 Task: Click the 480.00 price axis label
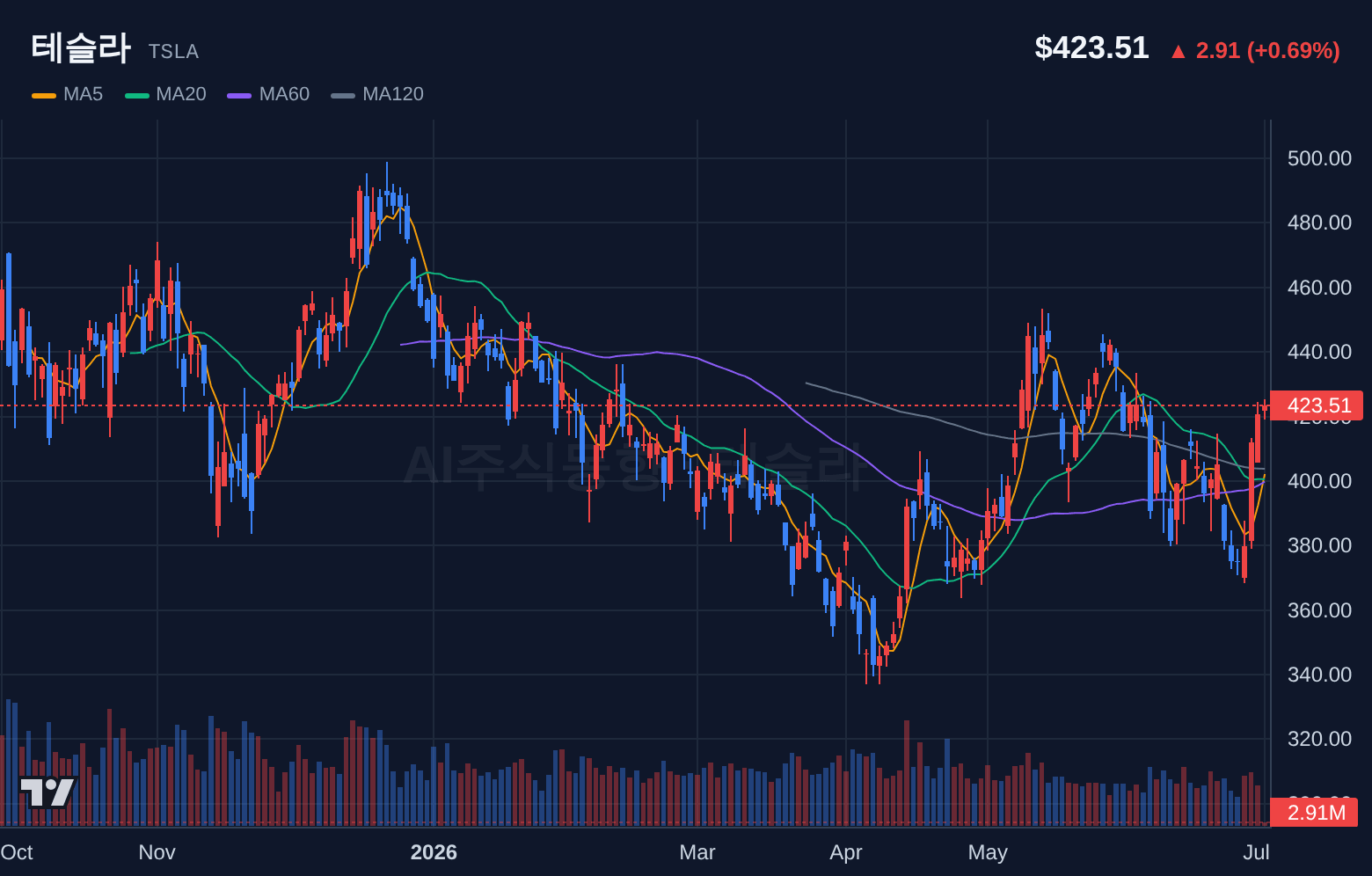click(1319, 223)
